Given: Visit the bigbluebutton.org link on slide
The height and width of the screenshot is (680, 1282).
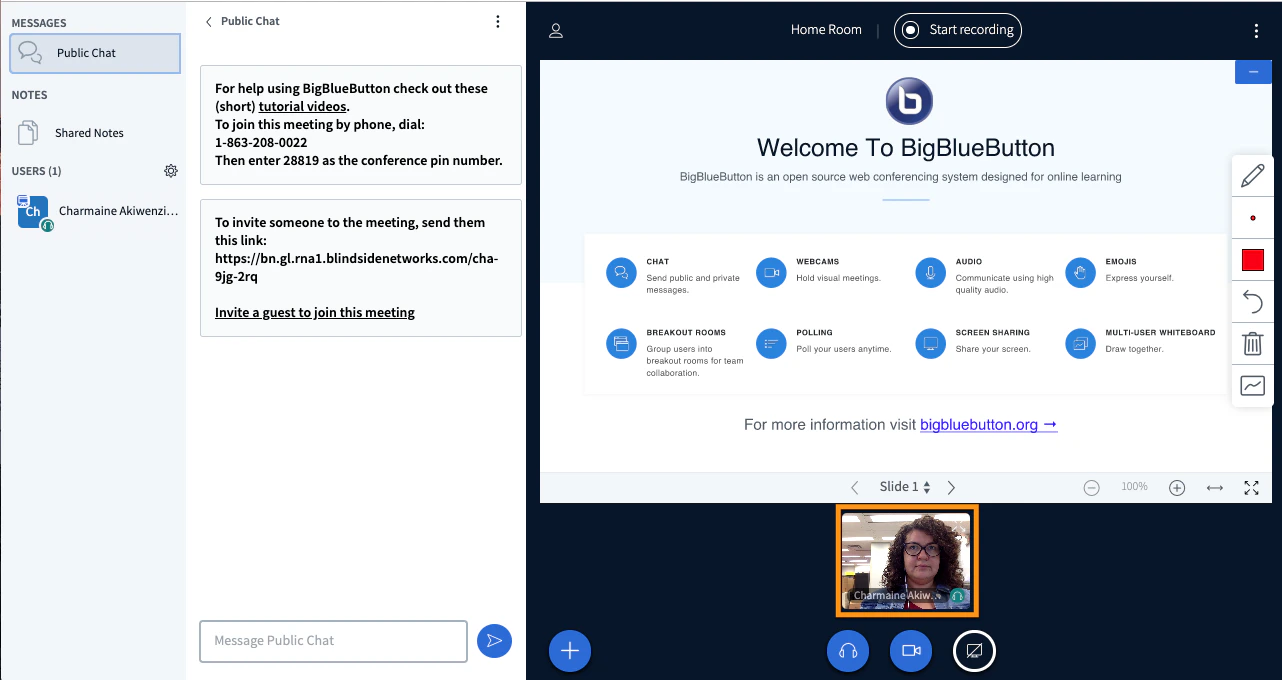Looking at the screenshot, I should (x=988, y=425).
